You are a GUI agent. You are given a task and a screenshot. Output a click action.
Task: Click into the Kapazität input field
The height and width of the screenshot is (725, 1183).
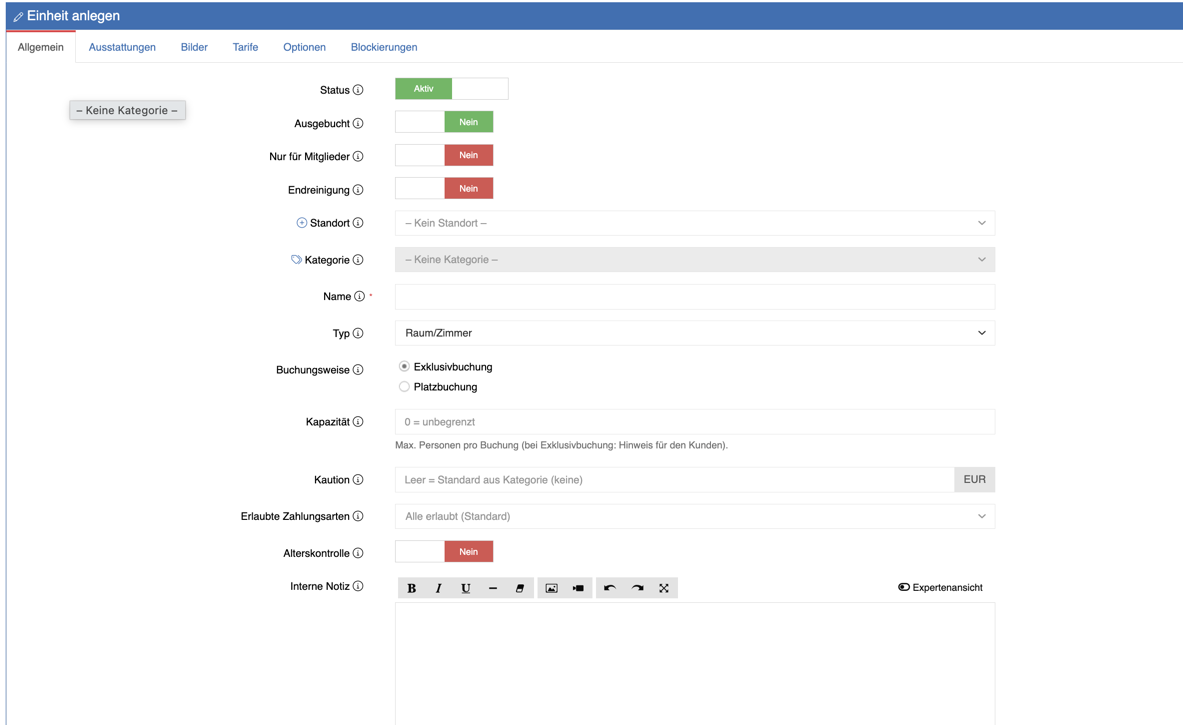[x=695, y=422]
